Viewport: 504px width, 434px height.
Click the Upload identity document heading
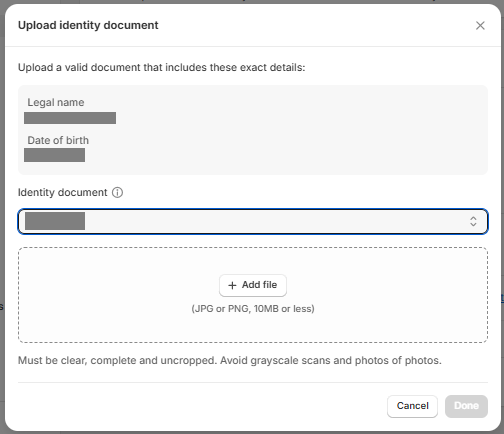tap(88, 25)
